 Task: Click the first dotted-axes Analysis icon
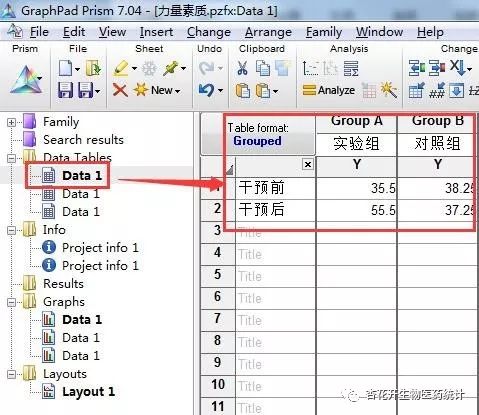310,68
